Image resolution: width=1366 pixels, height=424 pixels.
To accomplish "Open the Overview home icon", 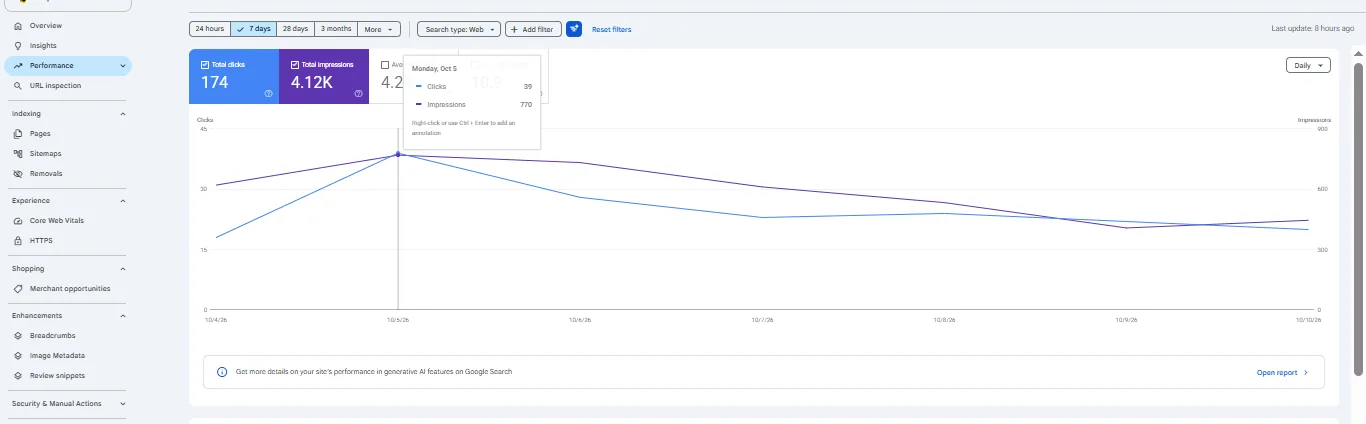I will pos(19,25).
